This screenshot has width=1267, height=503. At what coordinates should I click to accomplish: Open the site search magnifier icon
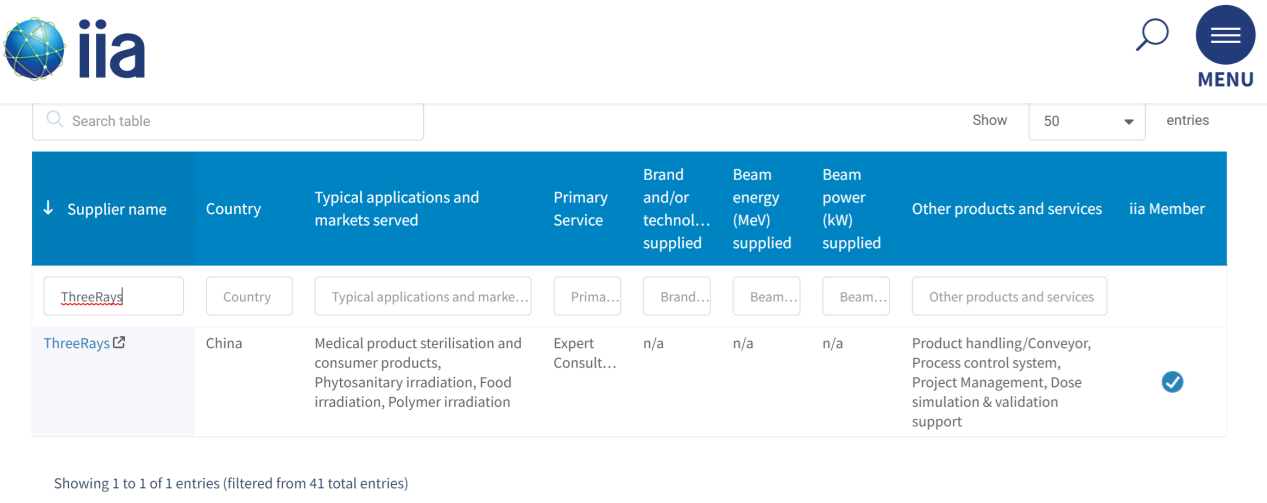pos(1152,34)
